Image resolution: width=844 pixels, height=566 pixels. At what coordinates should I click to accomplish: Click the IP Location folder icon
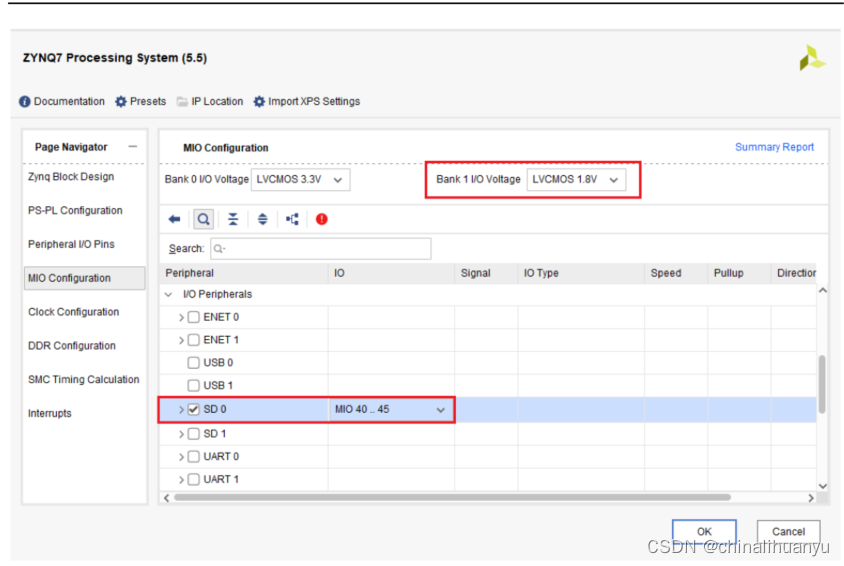182,101
